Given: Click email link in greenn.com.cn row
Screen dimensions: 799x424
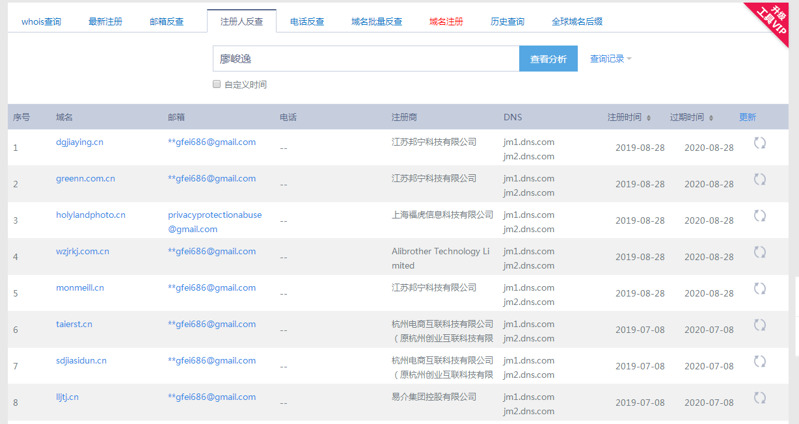Looking at the screenshot, I should point(212,178).
